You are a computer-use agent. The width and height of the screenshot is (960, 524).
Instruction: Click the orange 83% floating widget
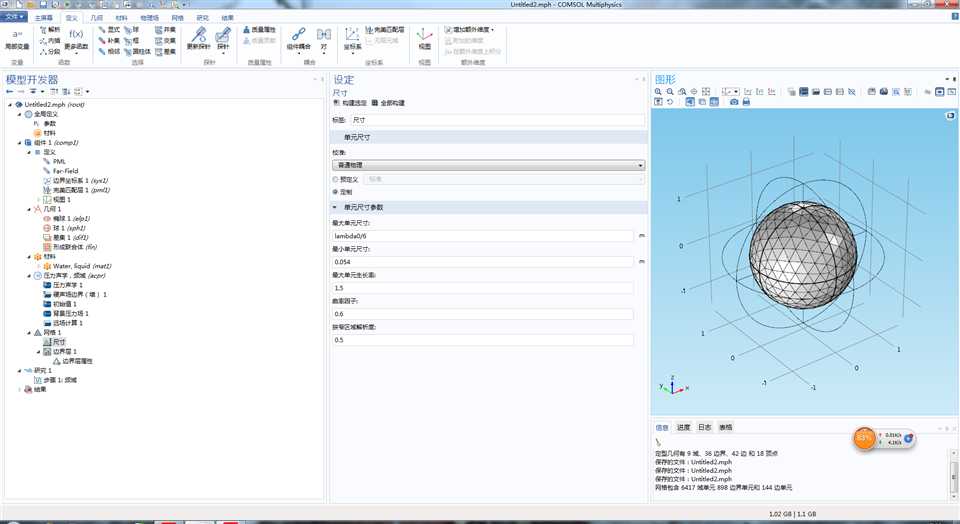click(x=864, y=438)
